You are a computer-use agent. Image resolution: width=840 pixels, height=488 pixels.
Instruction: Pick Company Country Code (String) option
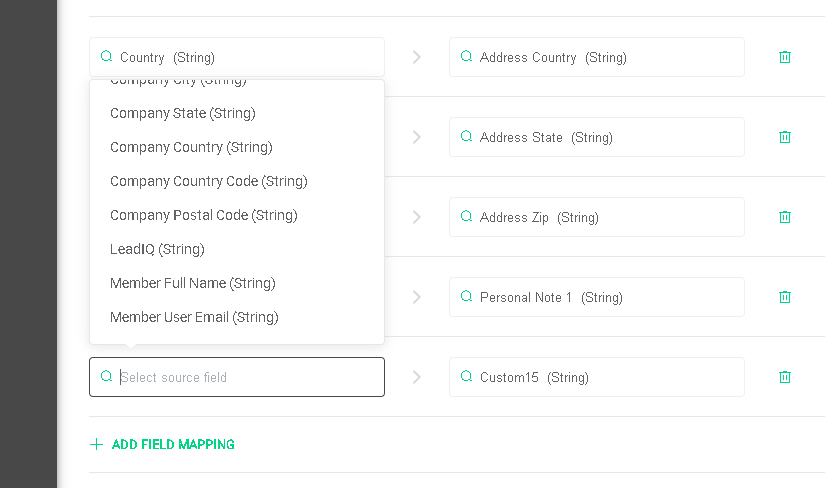pyautogui.click(x=209, y=181)
